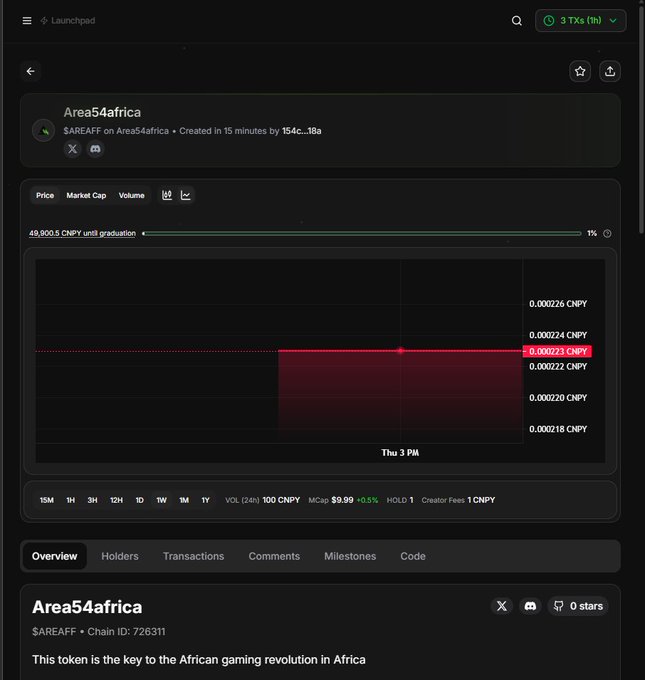The width and height of the screenshot is (645, 680).
Task: Expand the 3 TXs (1h) dropdown
Action: (x=580, y=20)
